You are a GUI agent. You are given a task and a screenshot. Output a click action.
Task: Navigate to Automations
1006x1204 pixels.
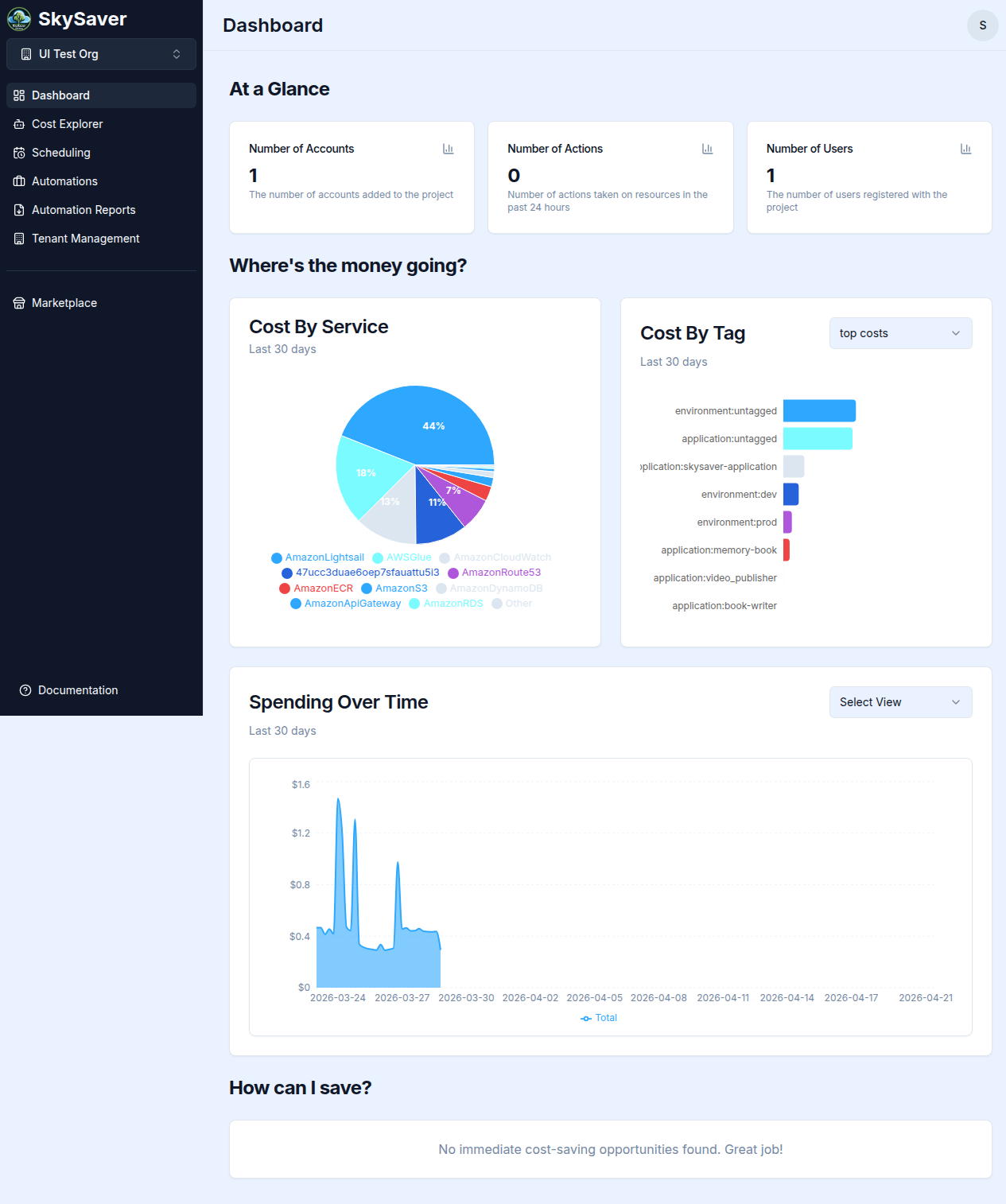[101, 181]
